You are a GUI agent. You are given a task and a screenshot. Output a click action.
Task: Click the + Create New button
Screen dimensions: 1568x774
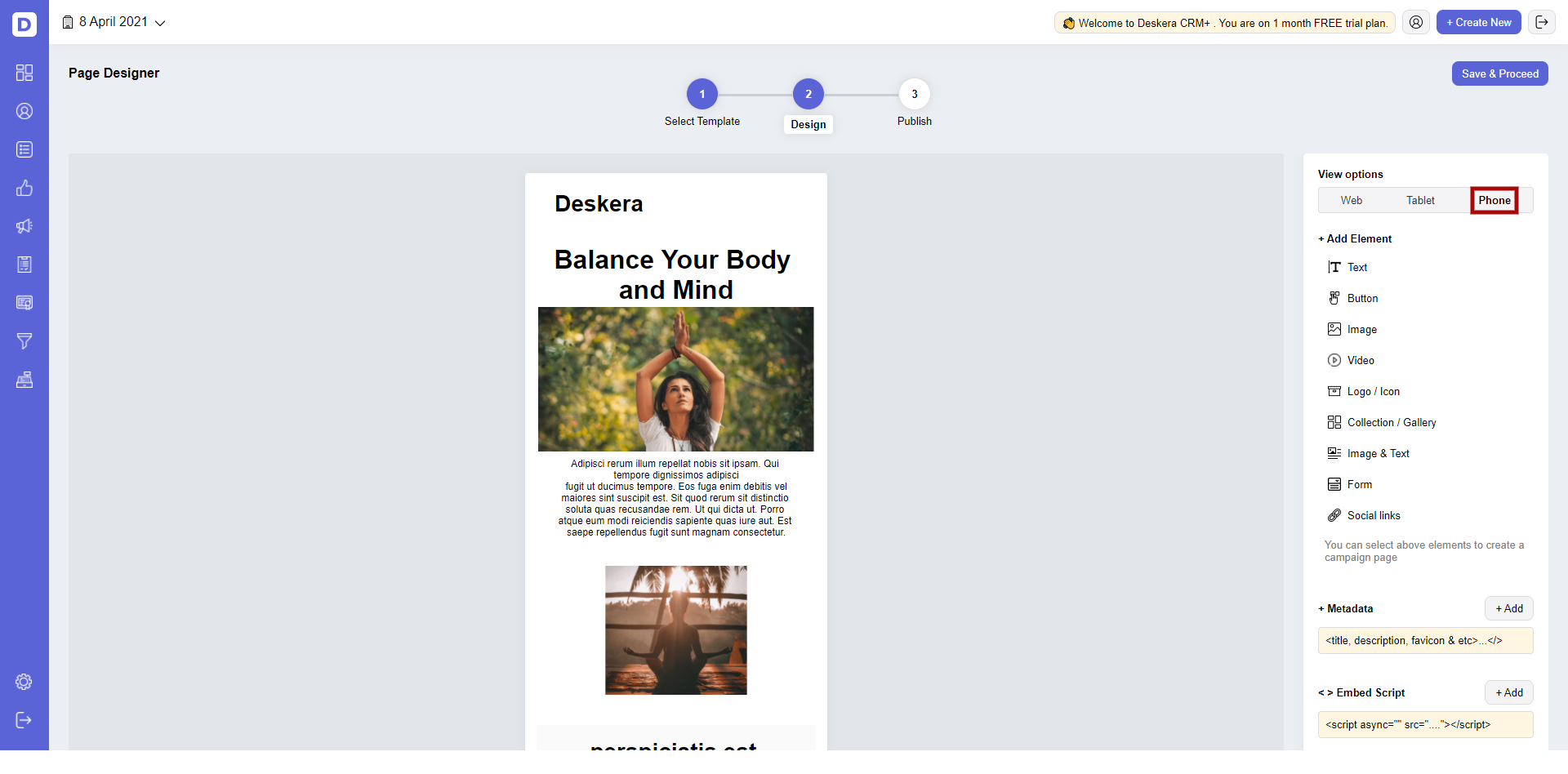1479,22
